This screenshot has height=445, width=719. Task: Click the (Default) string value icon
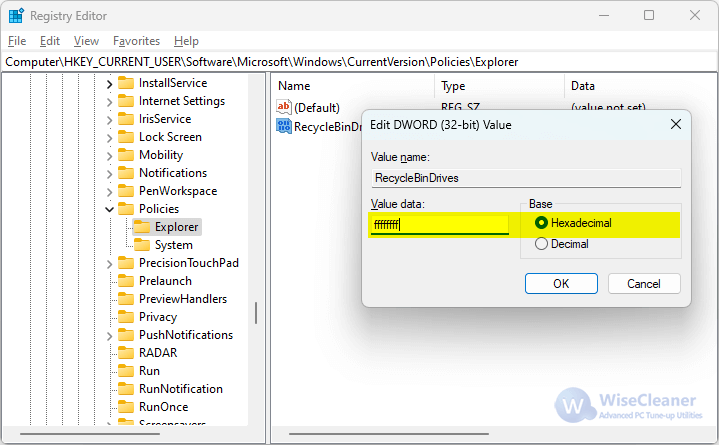[284, 107]
